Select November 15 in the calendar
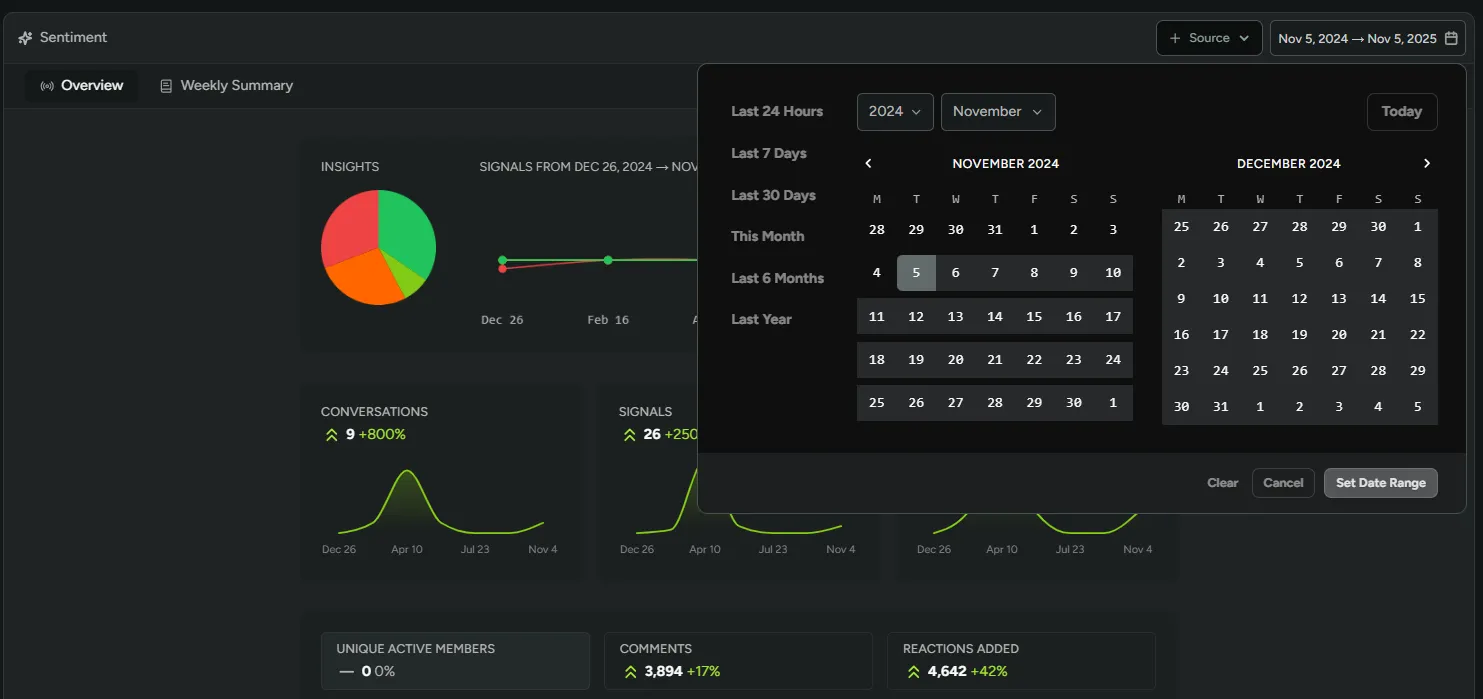 pos(1034,316)
